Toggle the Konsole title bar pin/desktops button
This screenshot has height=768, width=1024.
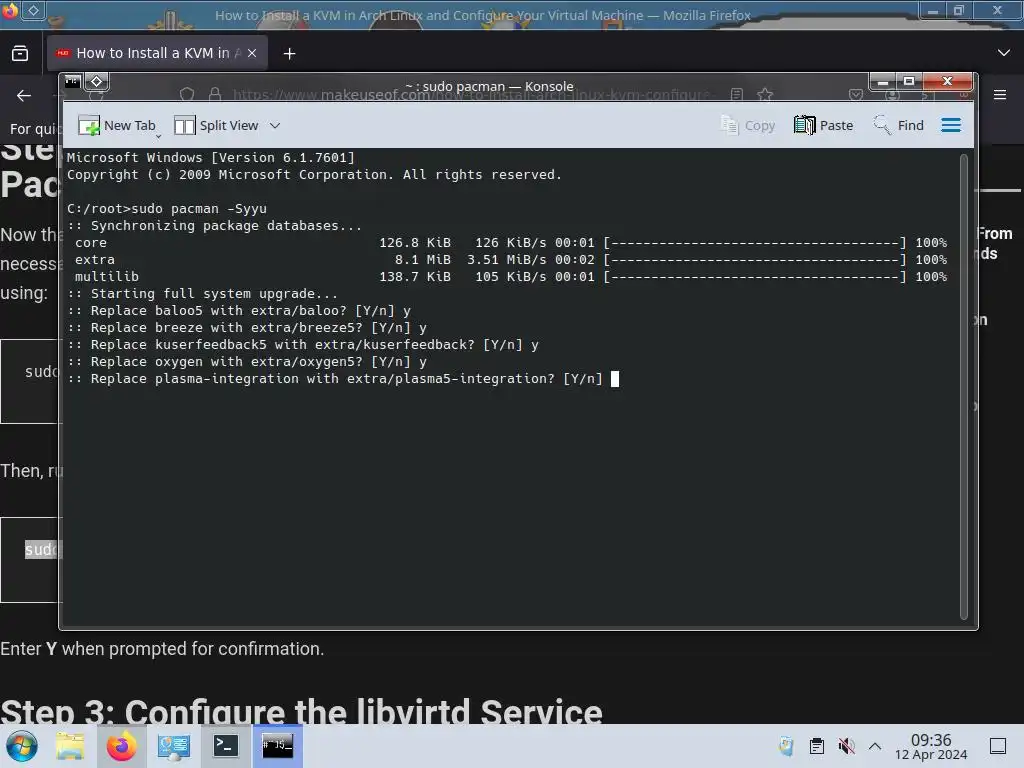tap(97, 82)
